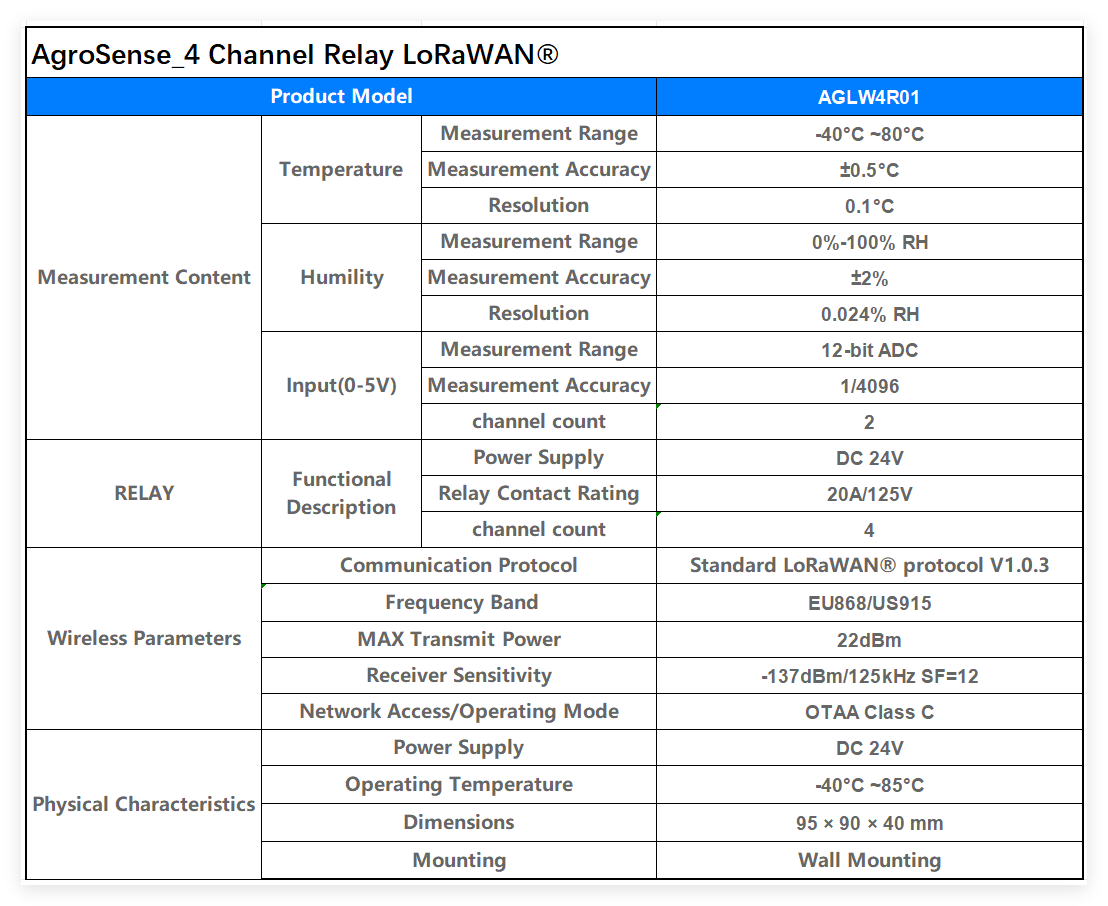Click "Power Supply" under Physical Characteristics
Viewport: 1108px width, 906px height.
[459, 748]
